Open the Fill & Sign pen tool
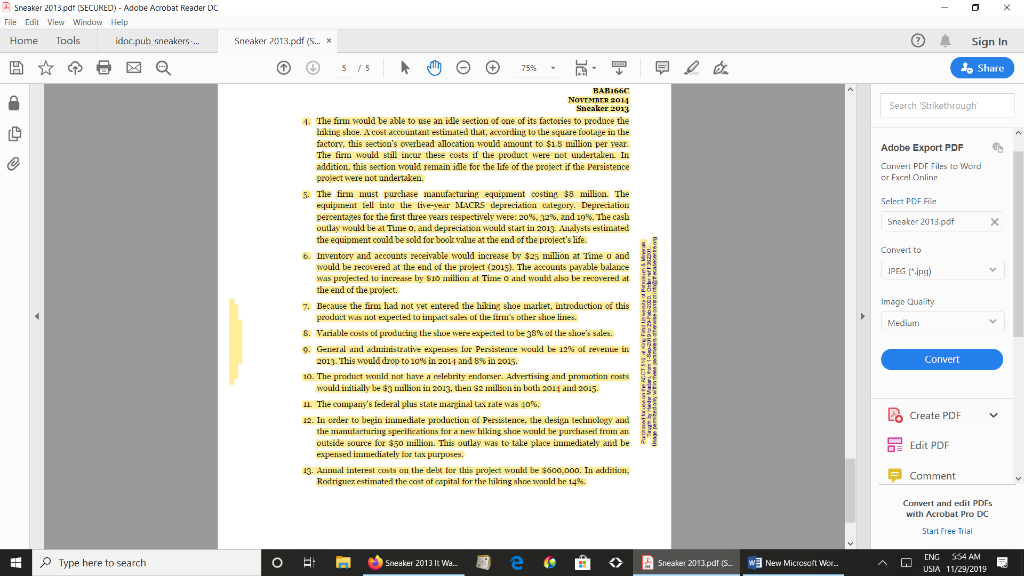Viewport: 1024px width, 576px height. [719, 67]
